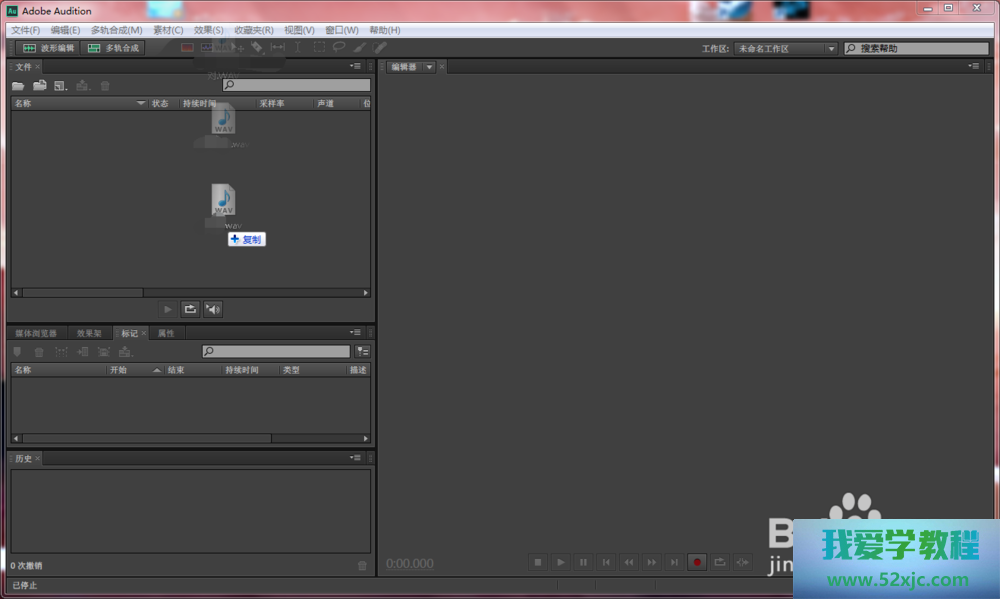The height and width of the screenshot is (599, 1000).
Task: Click the Open File folder icon
Action: pos(18,86)
